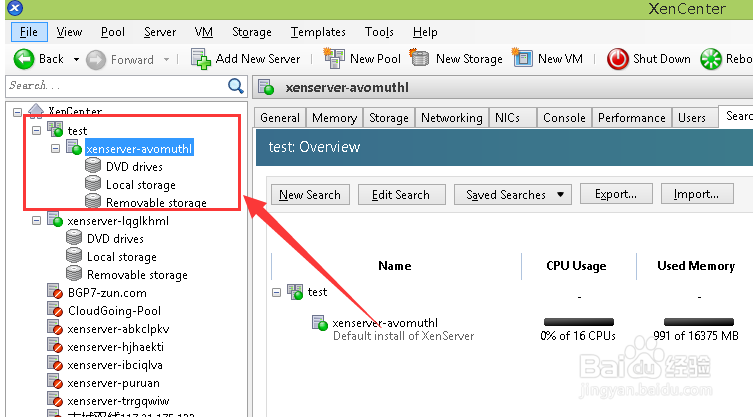
Task: Click the disconnected xenserver-ibciqlva icon
Action: [55, 364]
